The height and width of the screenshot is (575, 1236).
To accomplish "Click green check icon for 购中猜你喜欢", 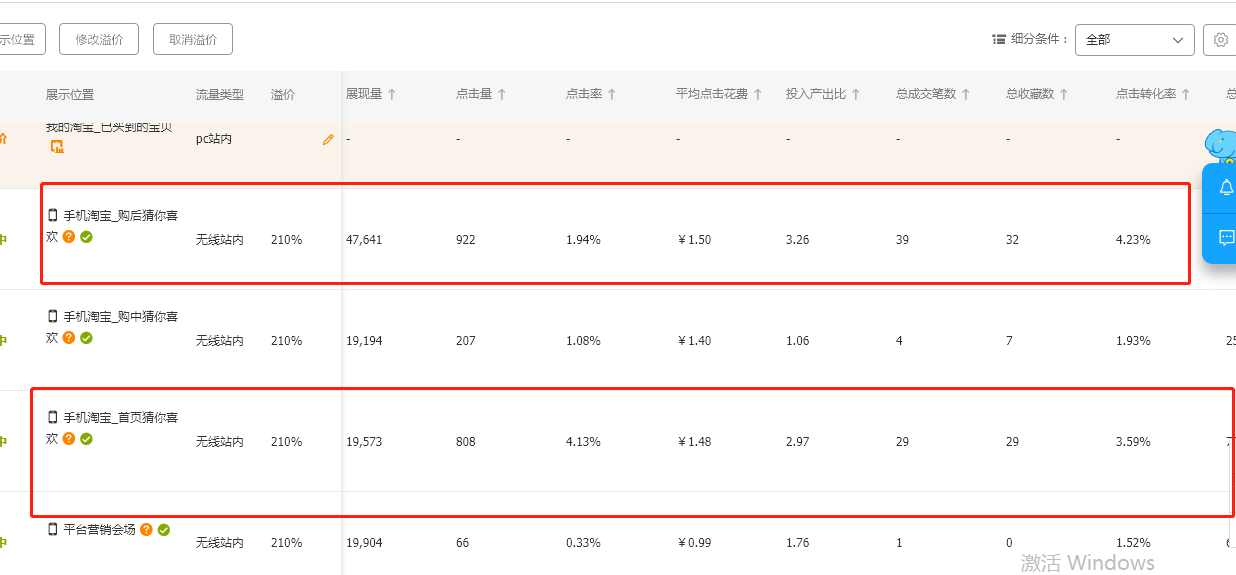I will pos(86,338).
